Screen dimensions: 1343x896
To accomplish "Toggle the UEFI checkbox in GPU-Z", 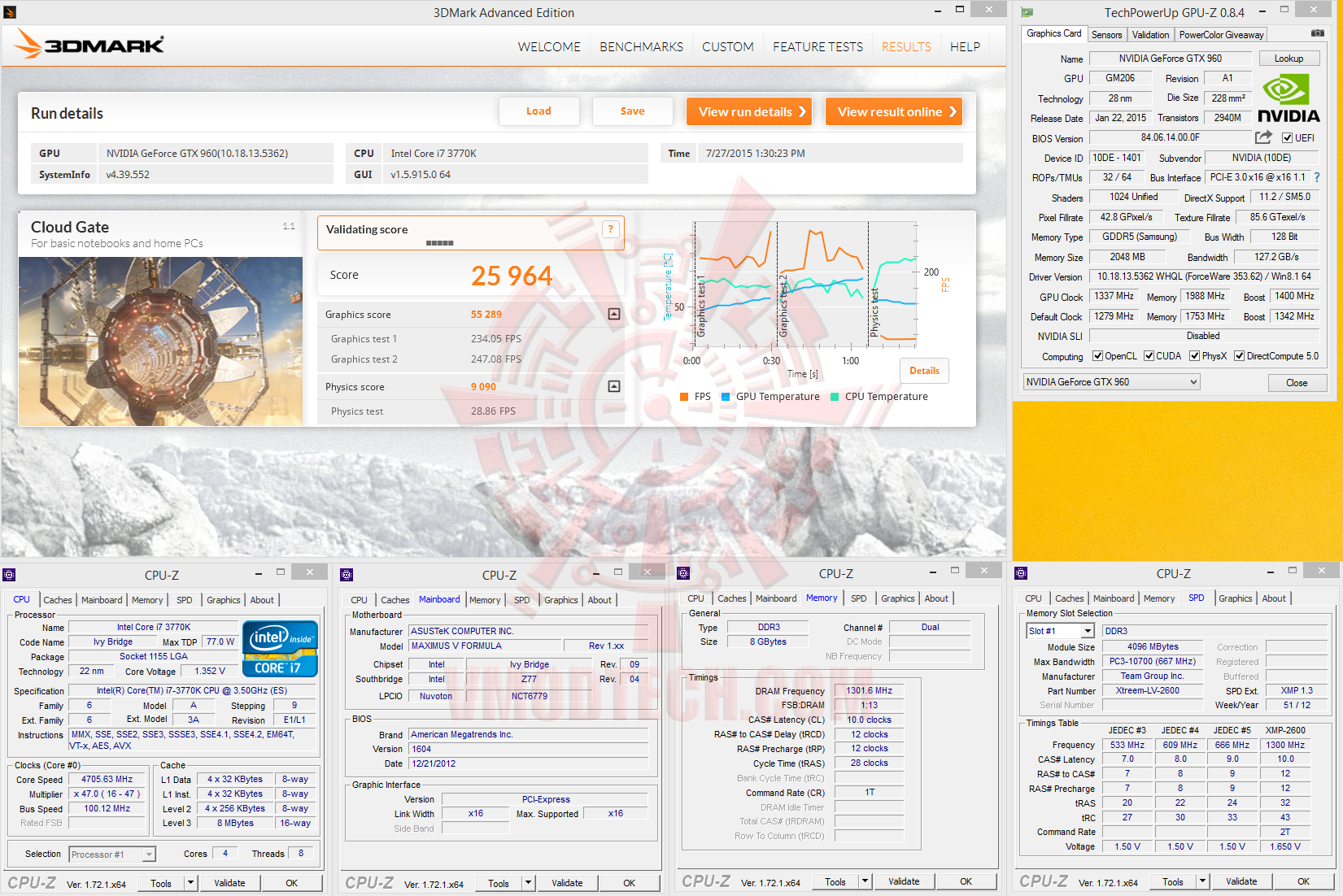I will tap(1287, 138).
